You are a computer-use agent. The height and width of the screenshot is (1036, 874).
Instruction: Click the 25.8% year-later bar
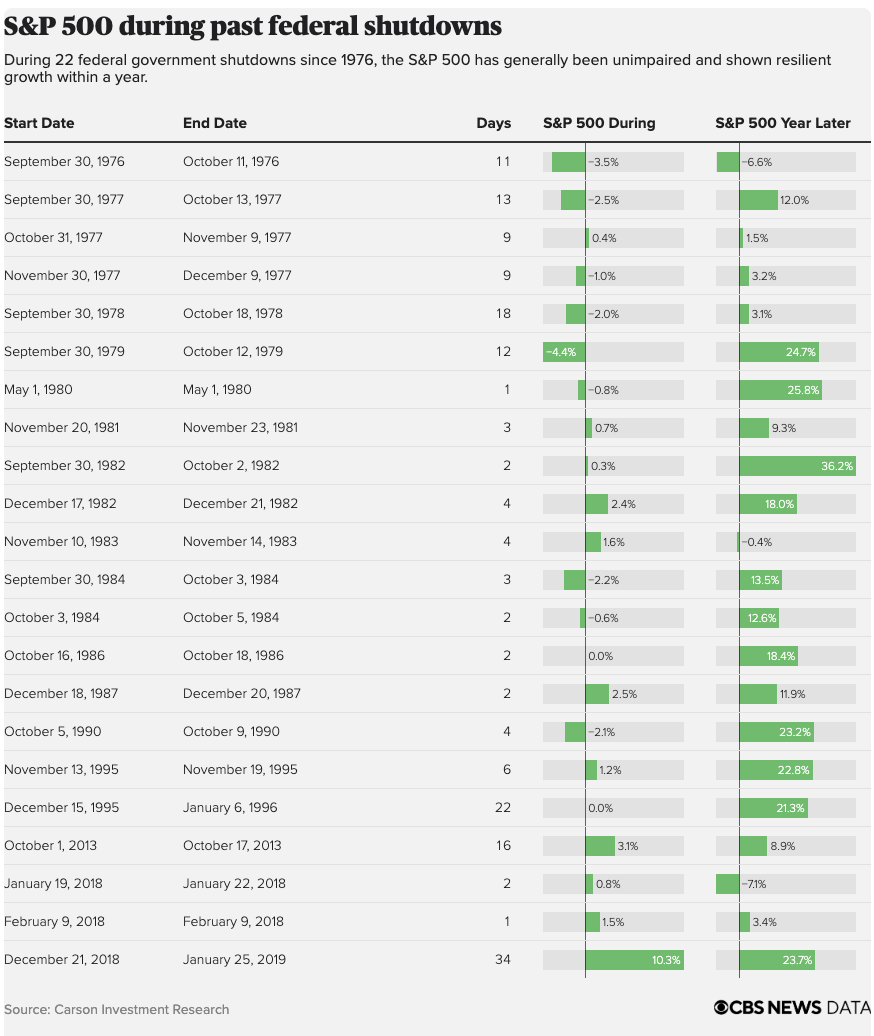point(780,390)
